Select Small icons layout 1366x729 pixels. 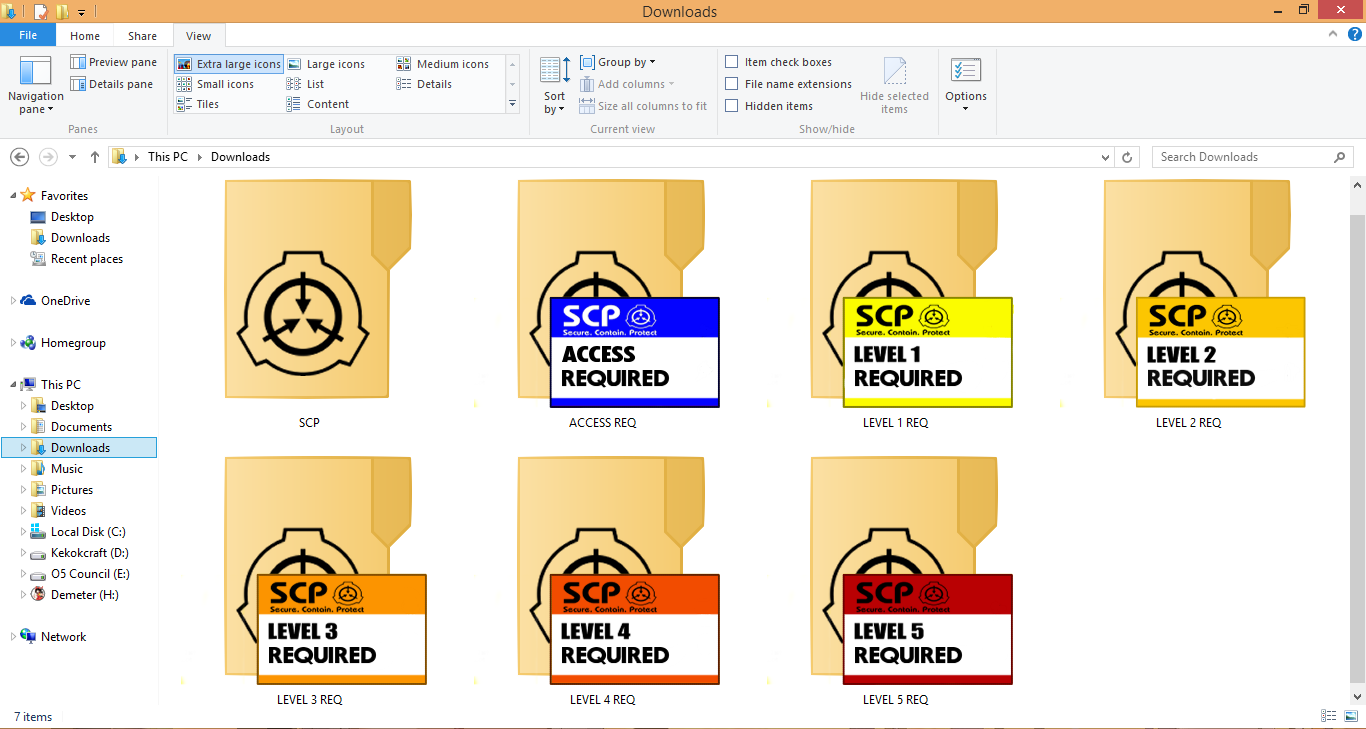[x=216, y=84]
